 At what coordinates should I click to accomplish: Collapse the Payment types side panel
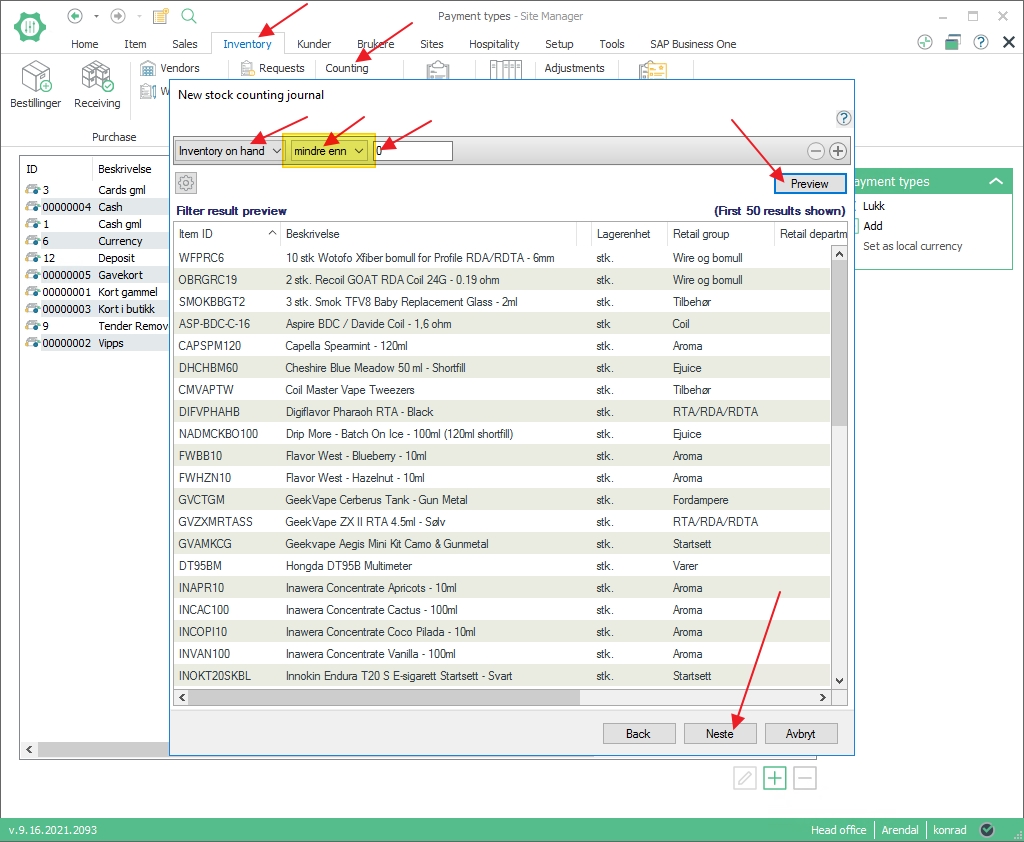995,182
